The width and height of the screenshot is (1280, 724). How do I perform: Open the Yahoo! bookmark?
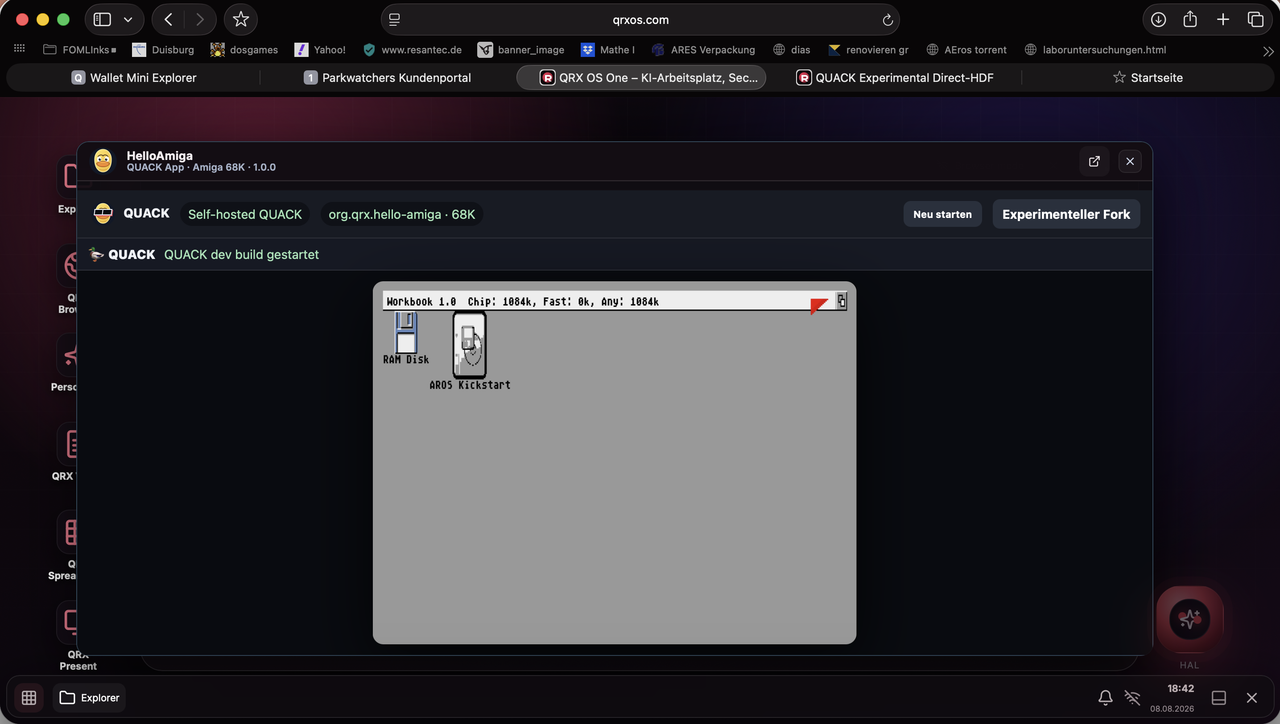click(x=320, y=50)
